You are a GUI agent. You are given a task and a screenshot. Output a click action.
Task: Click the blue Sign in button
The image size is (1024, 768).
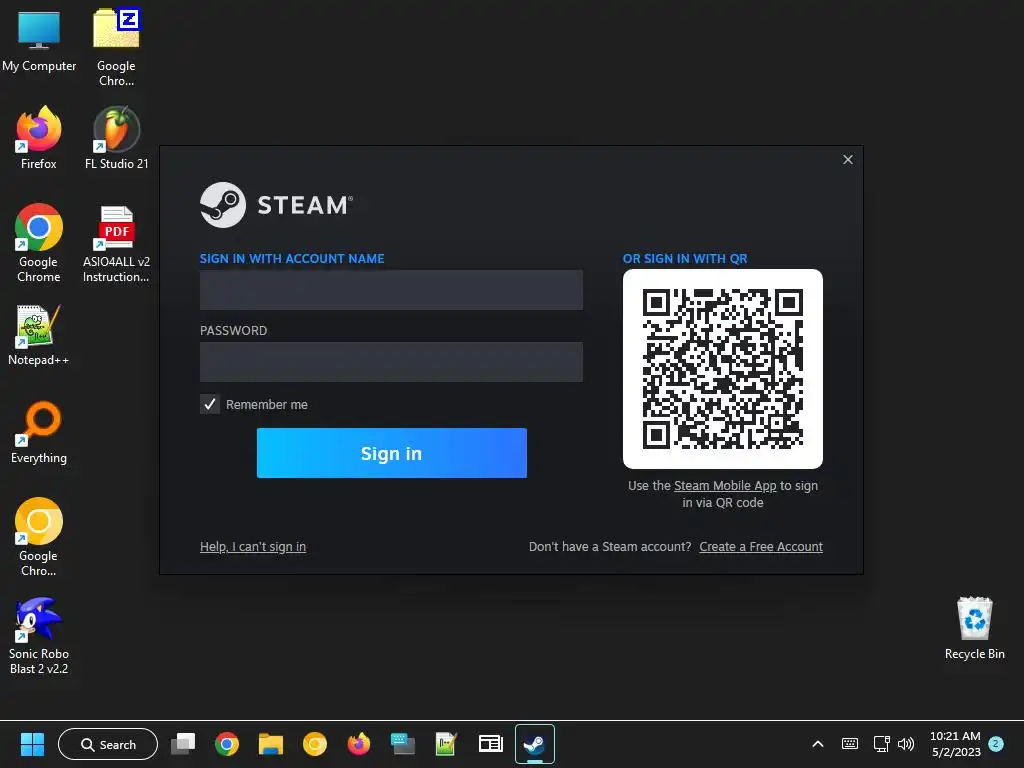(x=392, y=453)
